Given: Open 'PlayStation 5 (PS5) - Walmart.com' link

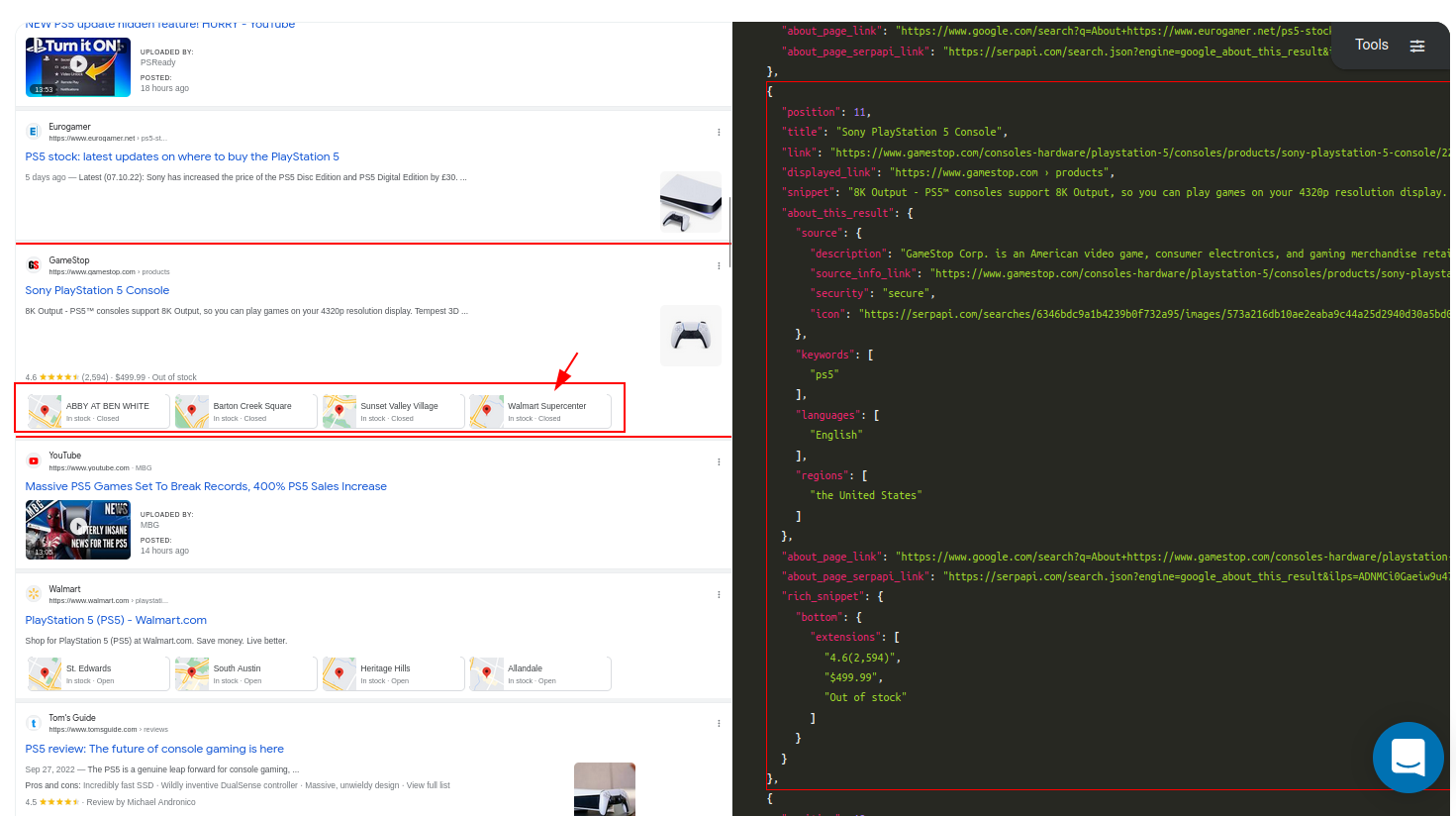Looking at the screenshot, I should pos(116,618).
